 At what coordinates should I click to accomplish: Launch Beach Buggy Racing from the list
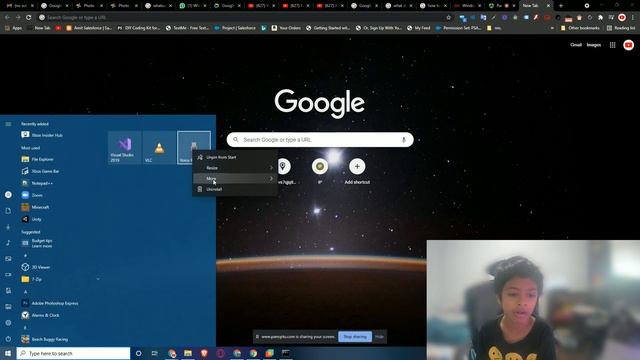44,339
